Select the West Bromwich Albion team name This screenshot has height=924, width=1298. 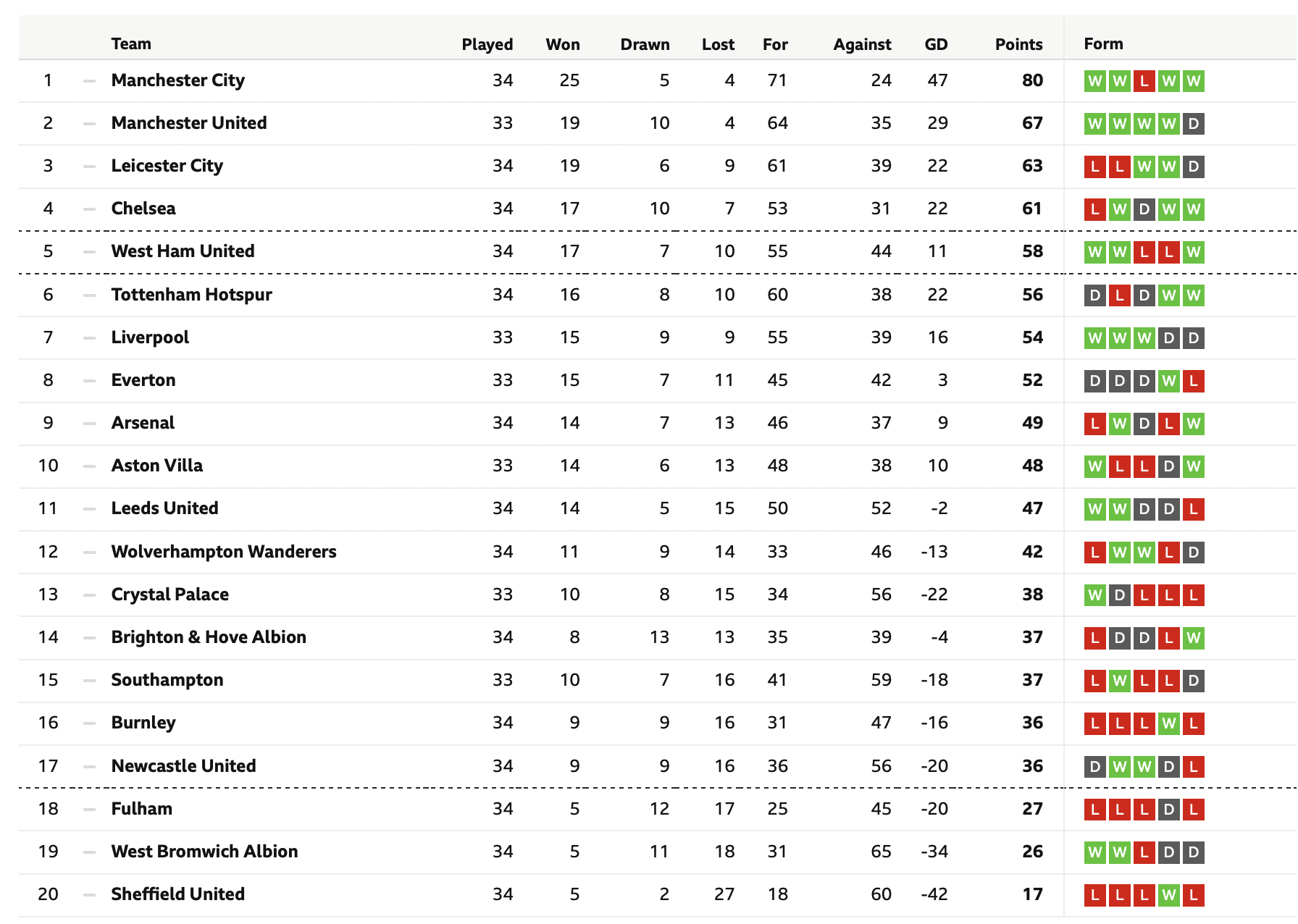[x=204, y=852]
